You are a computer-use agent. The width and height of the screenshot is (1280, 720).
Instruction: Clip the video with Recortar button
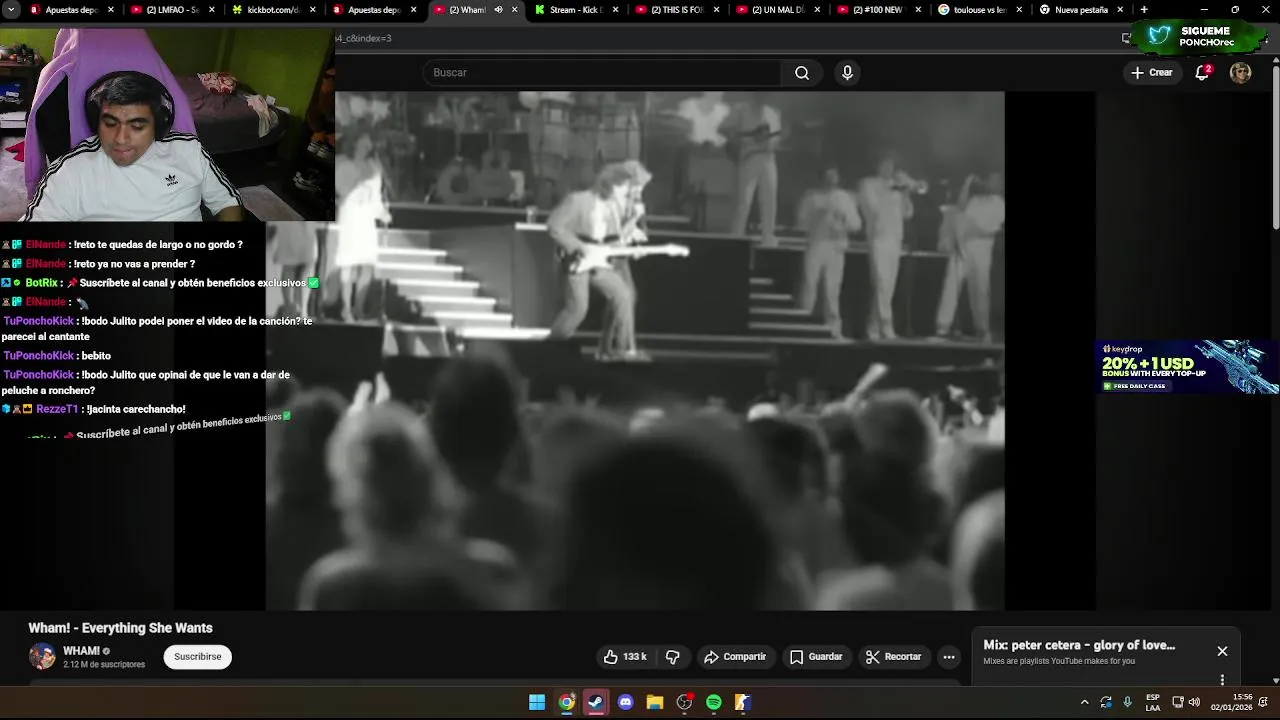click(x=893, y=657)
